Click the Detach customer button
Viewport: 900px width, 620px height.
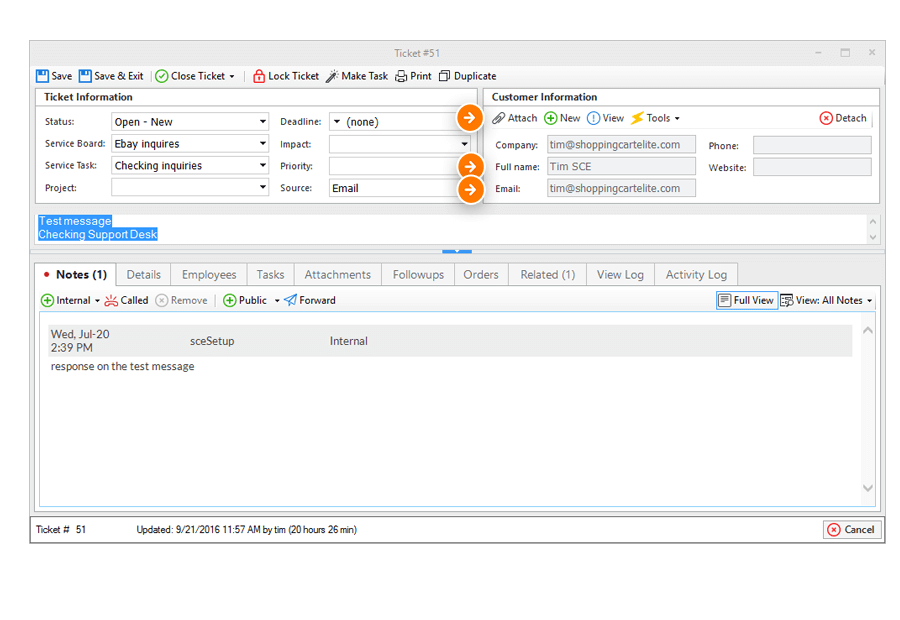click(843, 118)
